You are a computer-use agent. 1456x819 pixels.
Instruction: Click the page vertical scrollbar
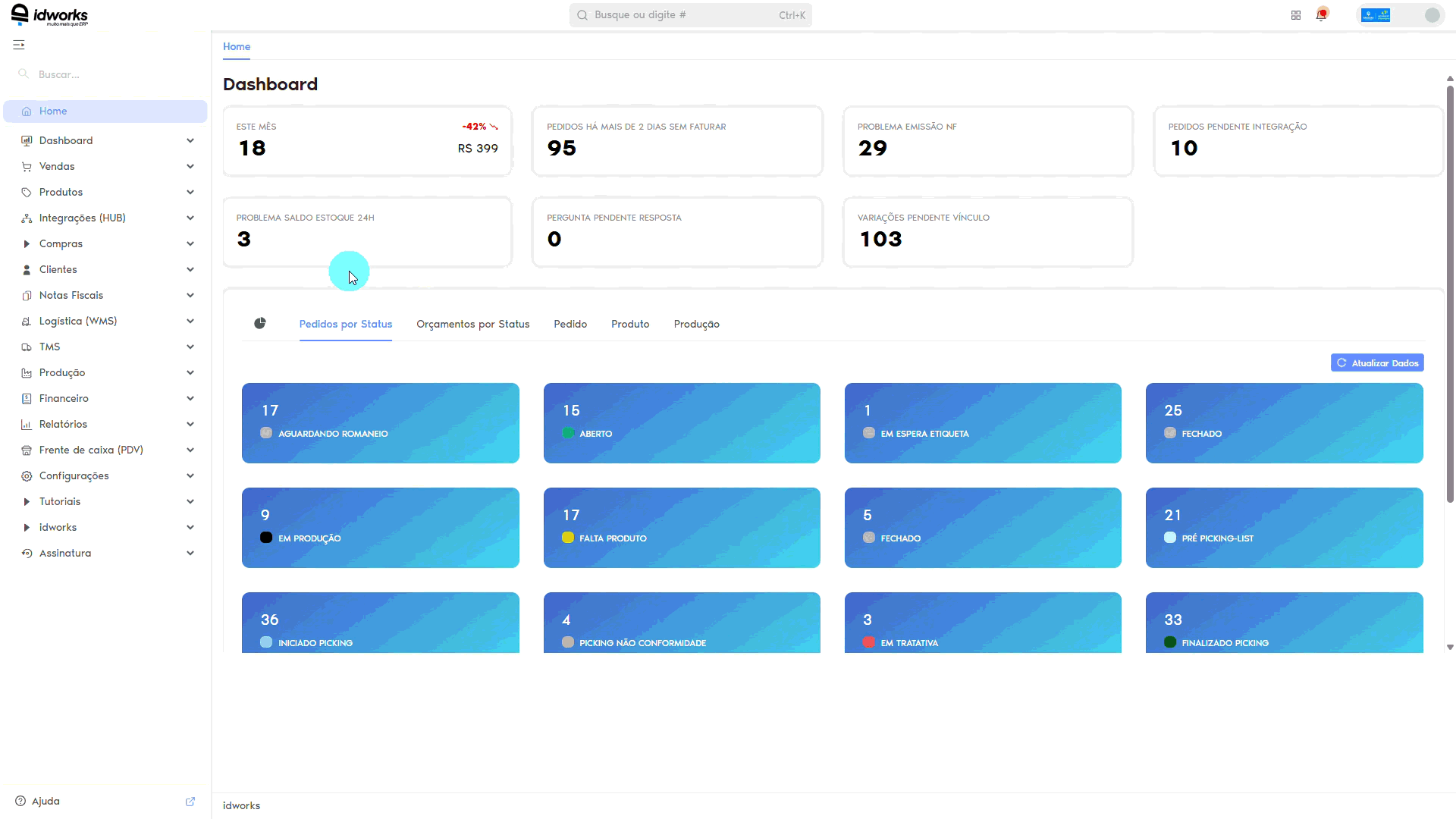1450,294
